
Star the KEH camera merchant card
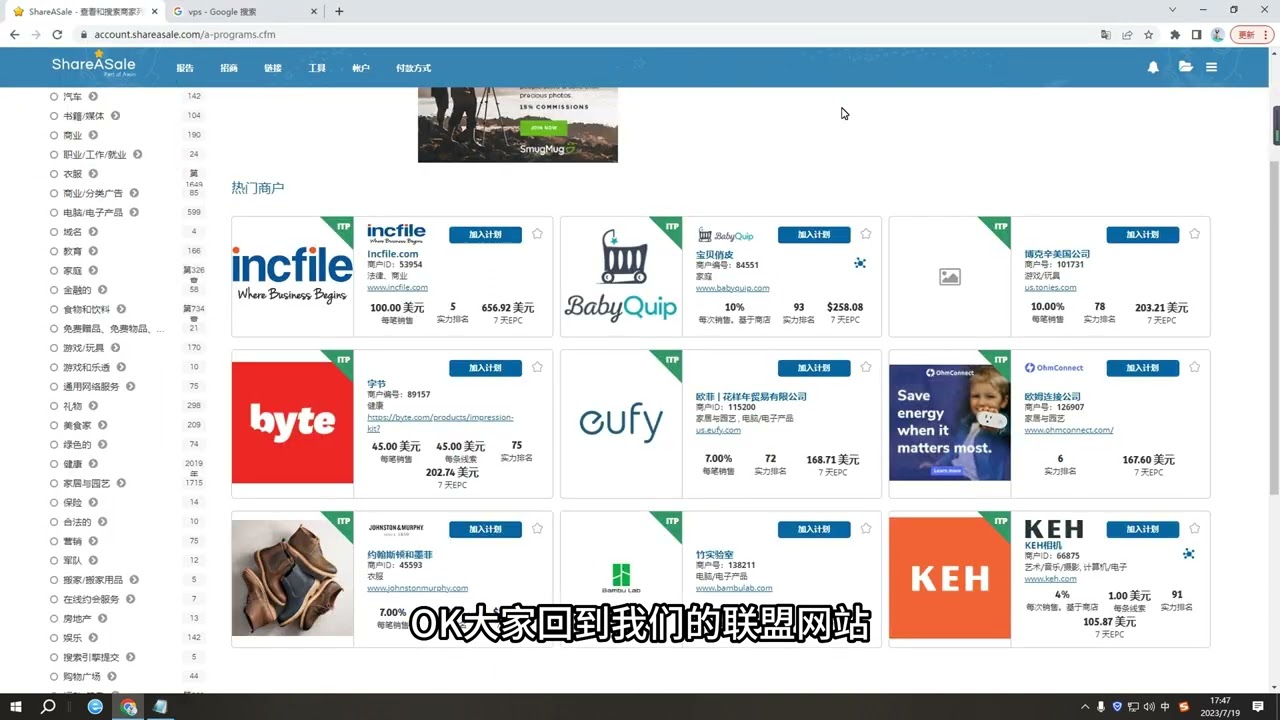[x=1195, y=529]
